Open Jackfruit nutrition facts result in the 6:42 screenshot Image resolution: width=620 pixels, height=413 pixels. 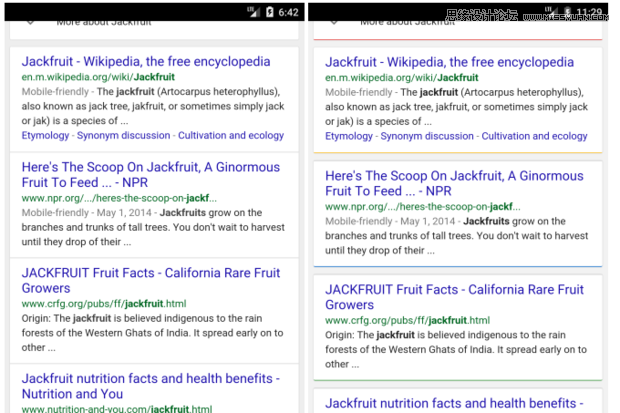(151, 386)
